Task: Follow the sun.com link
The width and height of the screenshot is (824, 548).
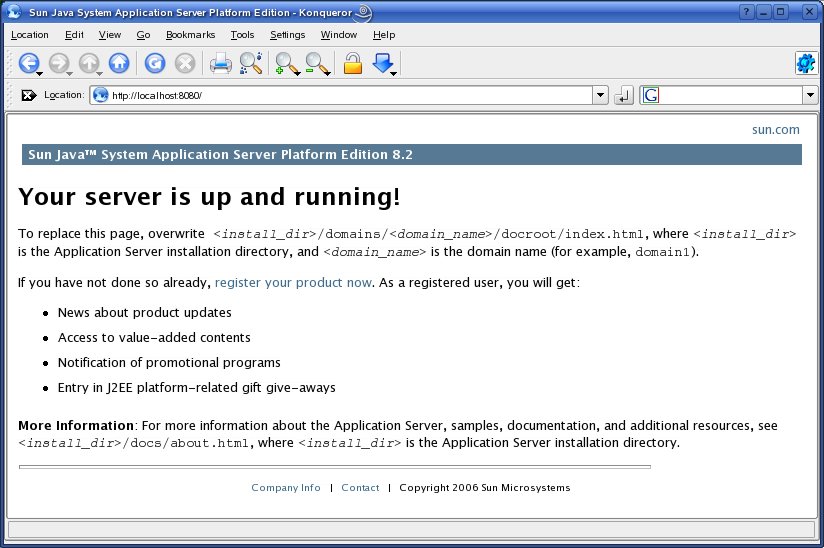Action: [x=776, y=130]
